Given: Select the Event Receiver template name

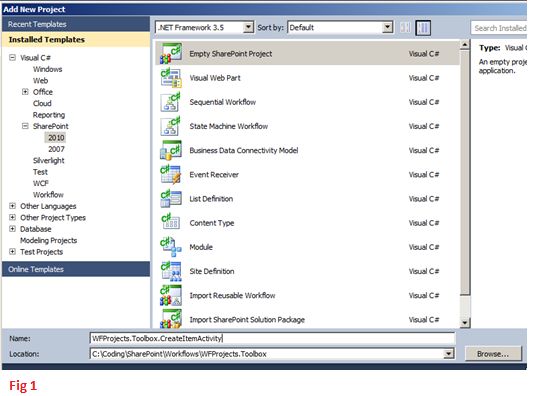Looking at the screenshot, I should [x=214, y=174].
